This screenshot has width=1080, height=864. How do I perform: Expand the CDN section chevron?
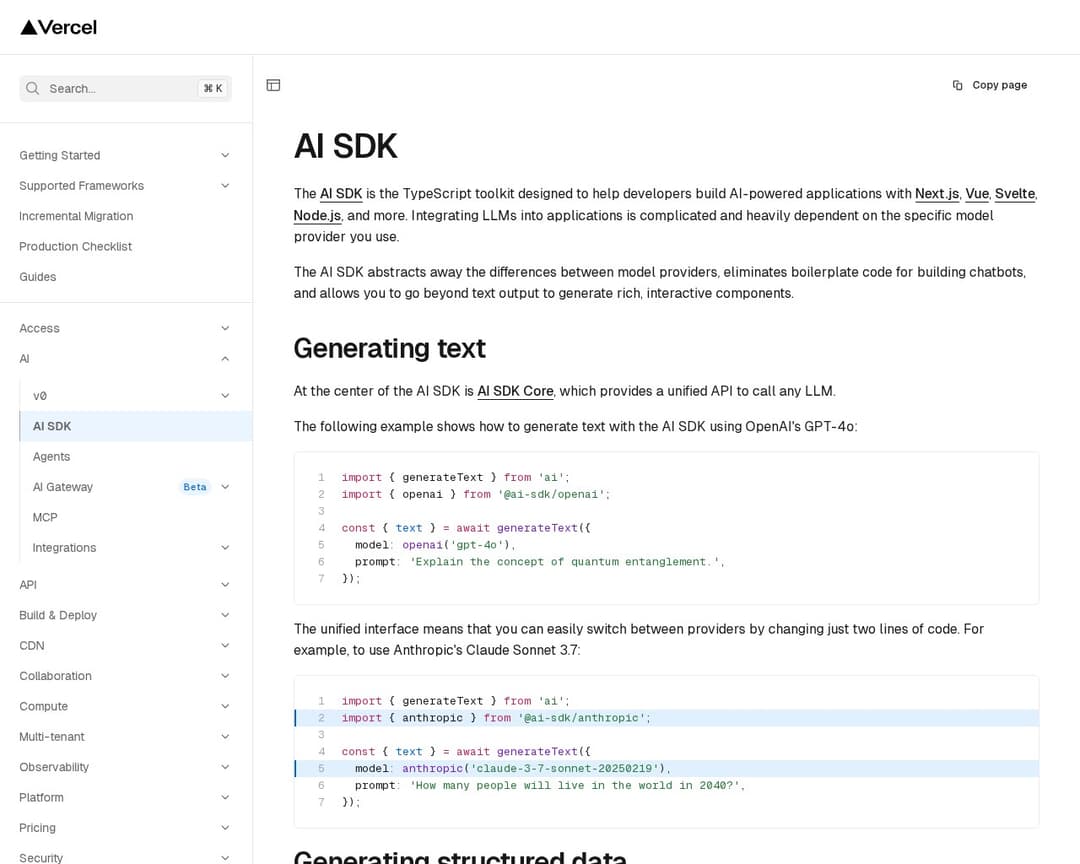point(225,646)
